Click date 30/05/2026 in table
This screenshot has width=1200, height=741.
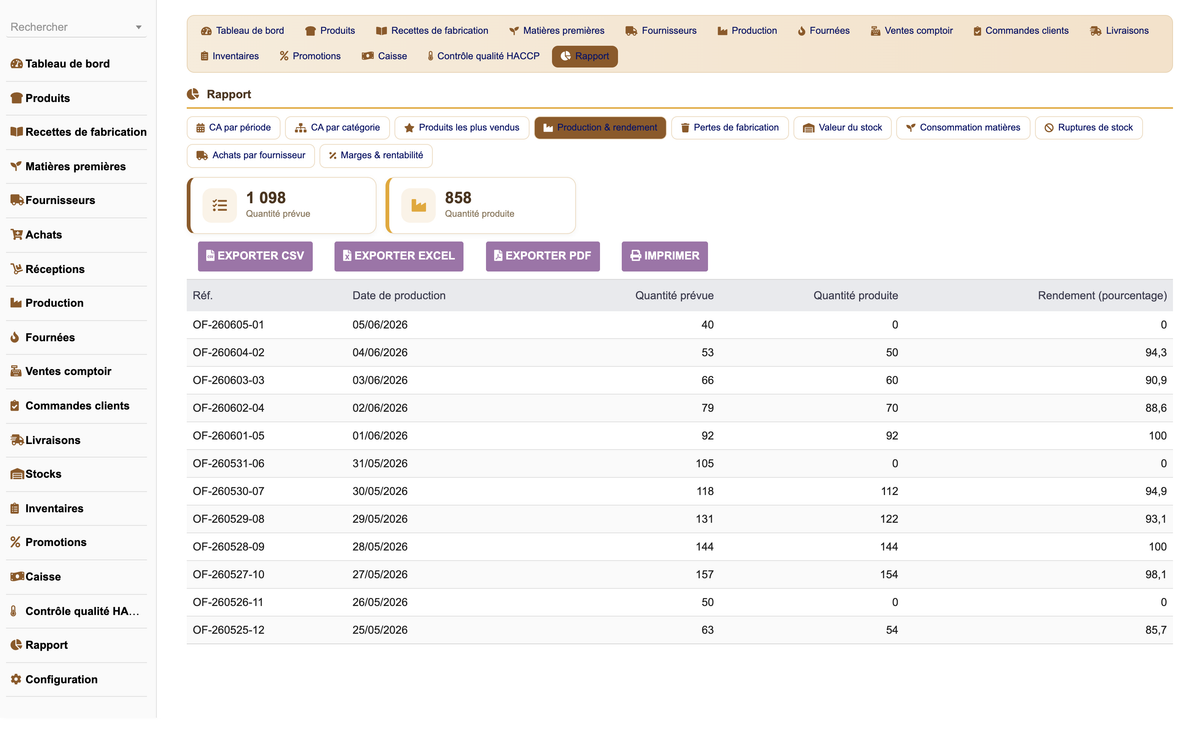pyautogui.click(x=380, y=491)
